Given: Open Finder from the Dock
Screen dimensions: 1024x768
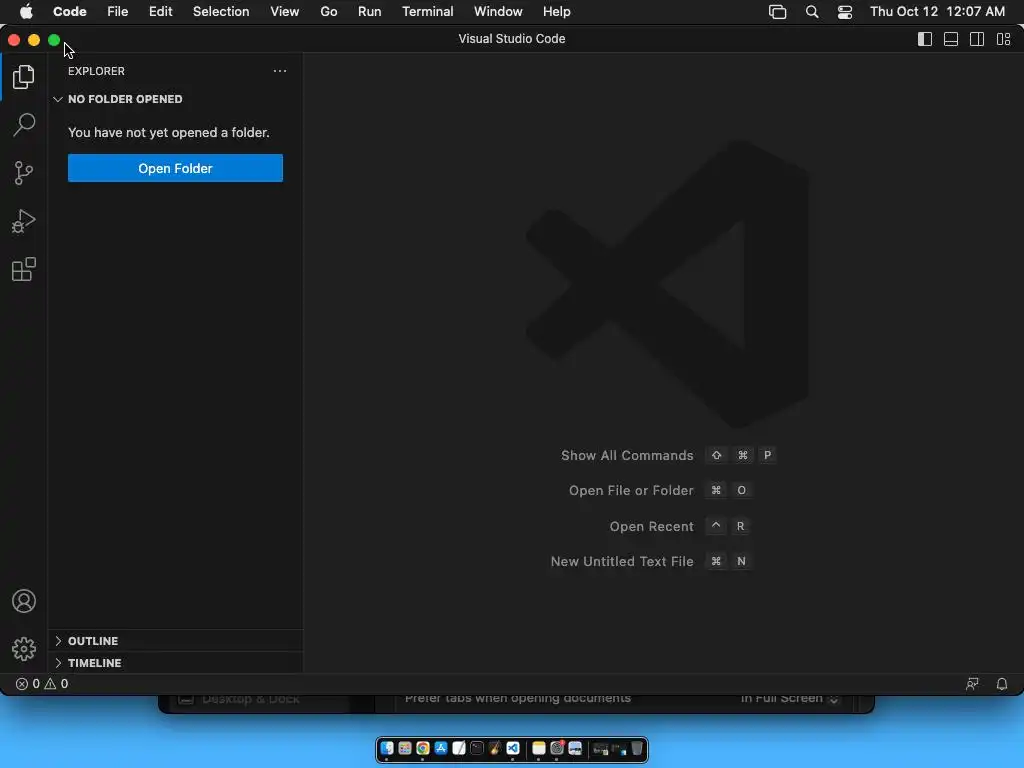Looking at the screenshot, I should click(x=387, y=748).
